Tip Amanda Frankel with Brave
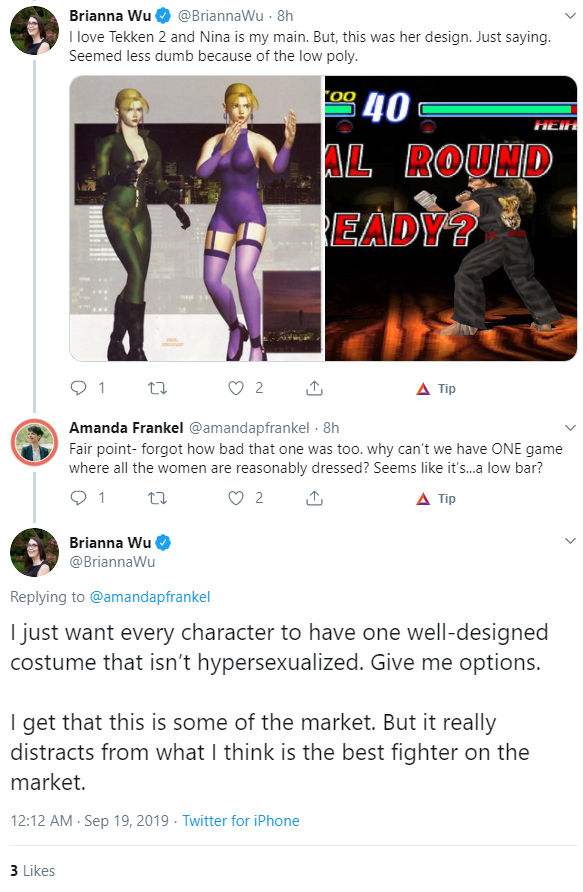Image resolution: width=583 pixels, height=892 pixels. click(436, 499)
